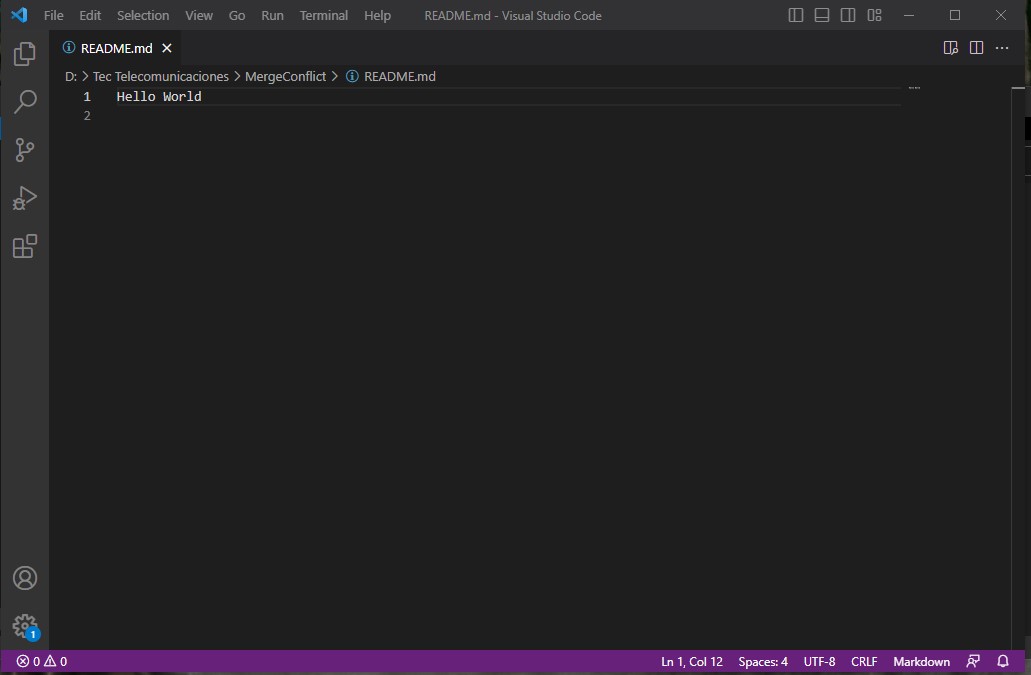The image size is (1031, 675).
Task: Open the Customize Layout dropdown
Action: [x=874, y=15]
